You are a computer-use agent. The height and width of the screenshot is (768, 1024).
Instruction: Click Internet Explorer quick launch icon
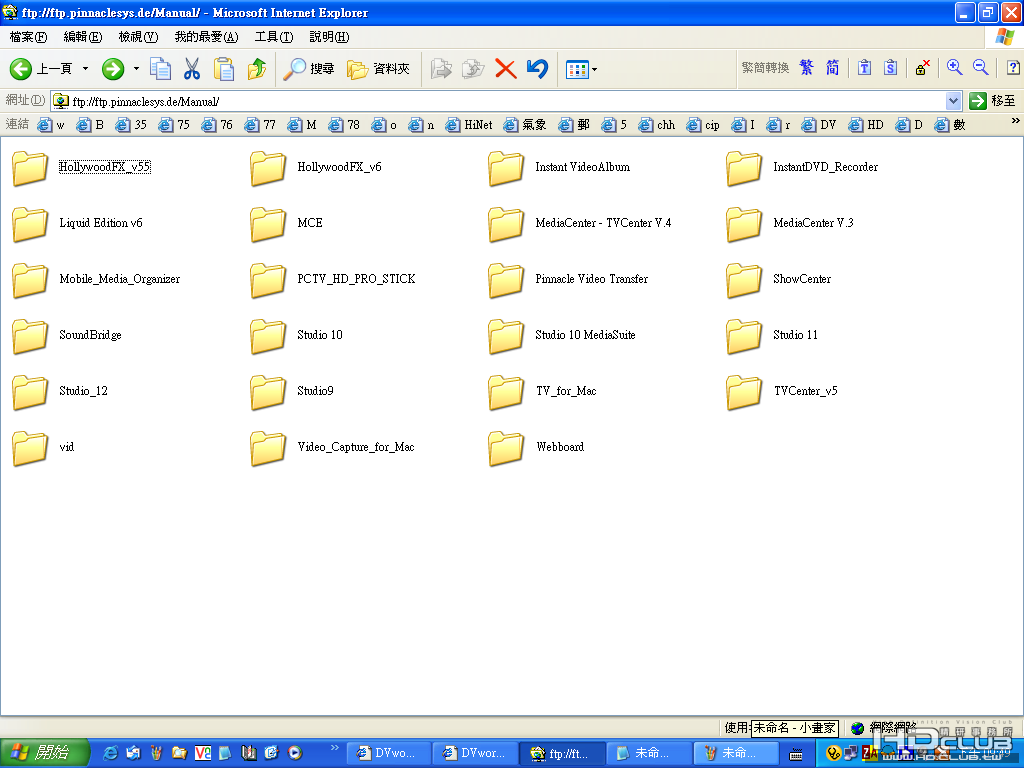(x=110, y=753)
